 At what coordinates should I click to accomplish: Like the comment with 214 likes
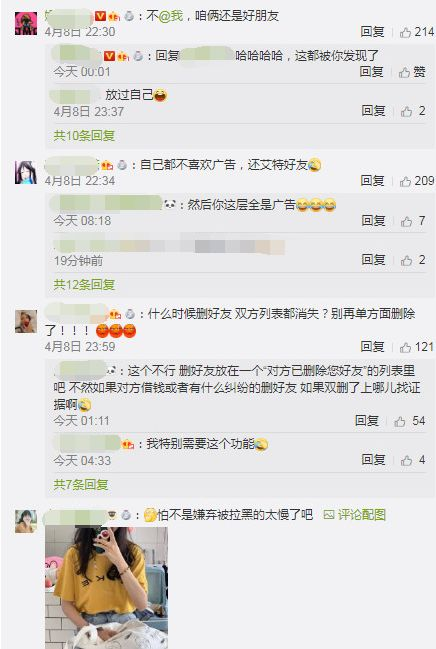(x=417, y=32)
